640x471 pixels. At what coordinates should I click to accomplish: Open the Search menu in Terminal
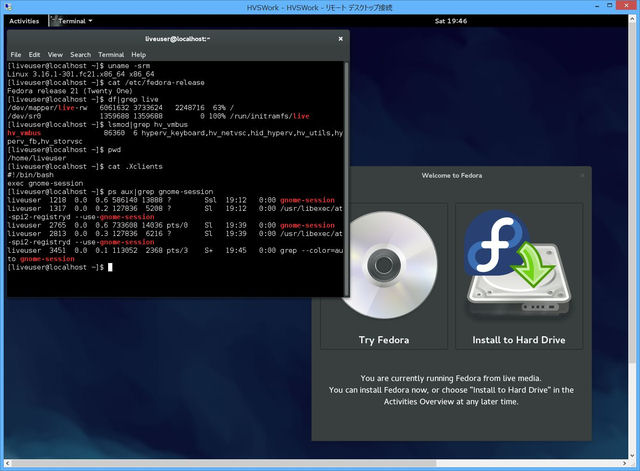[x=80, y=55]
